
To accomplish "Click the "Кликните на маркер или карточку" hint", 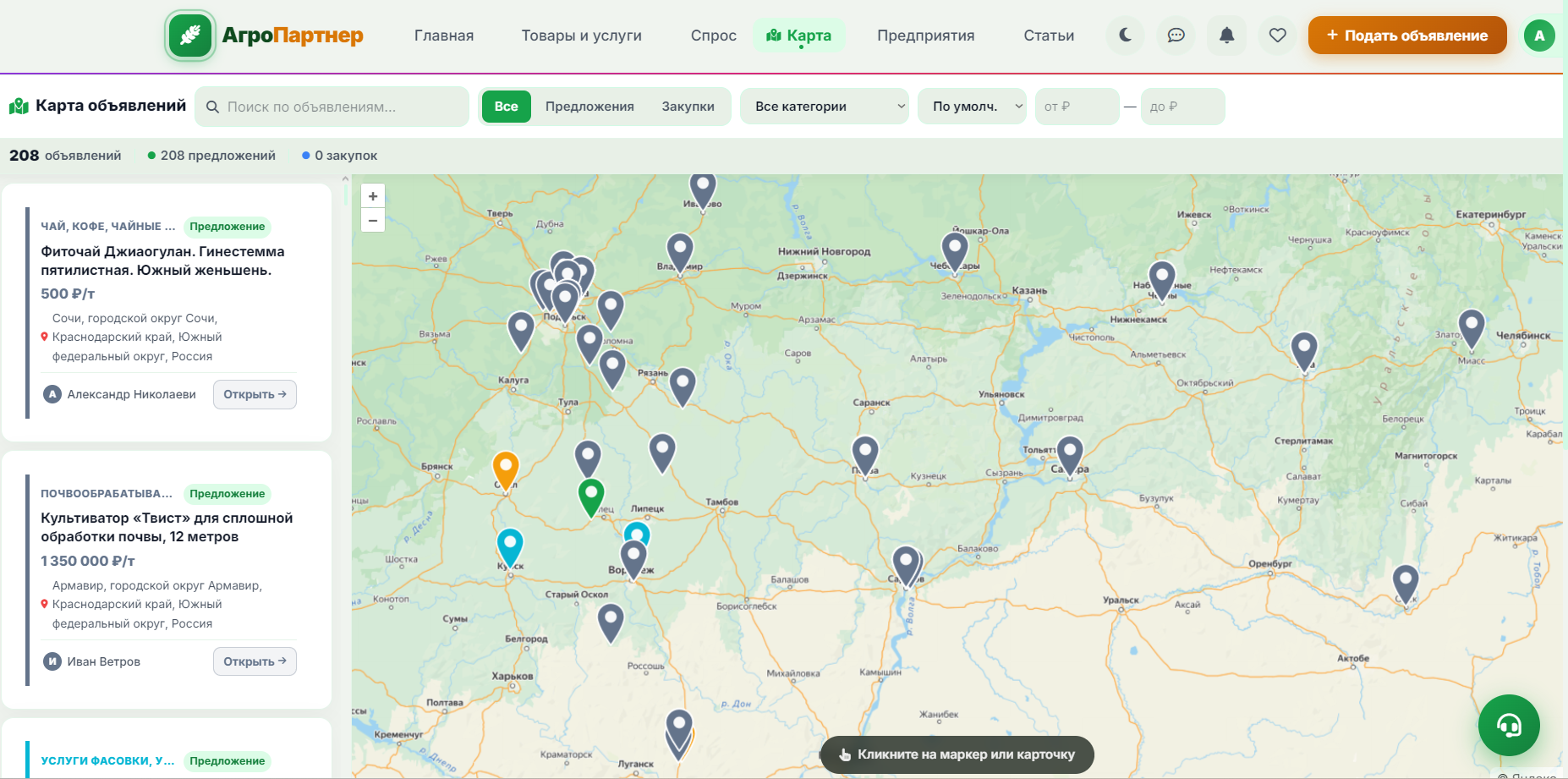I will pos(957,754).
